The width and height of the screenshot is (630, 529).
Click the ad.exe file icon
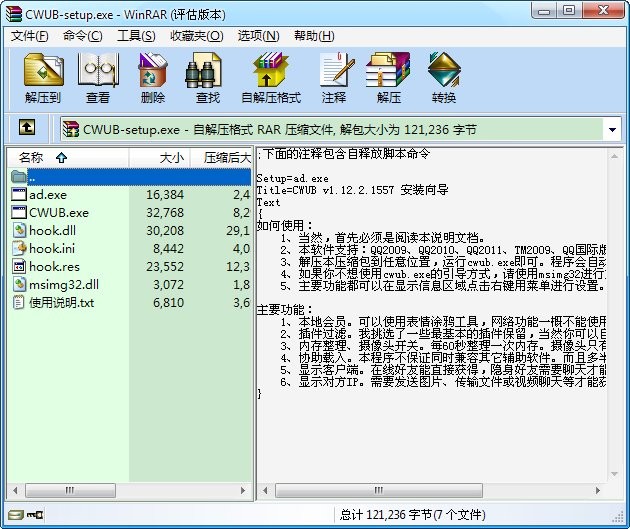point(19,194)
